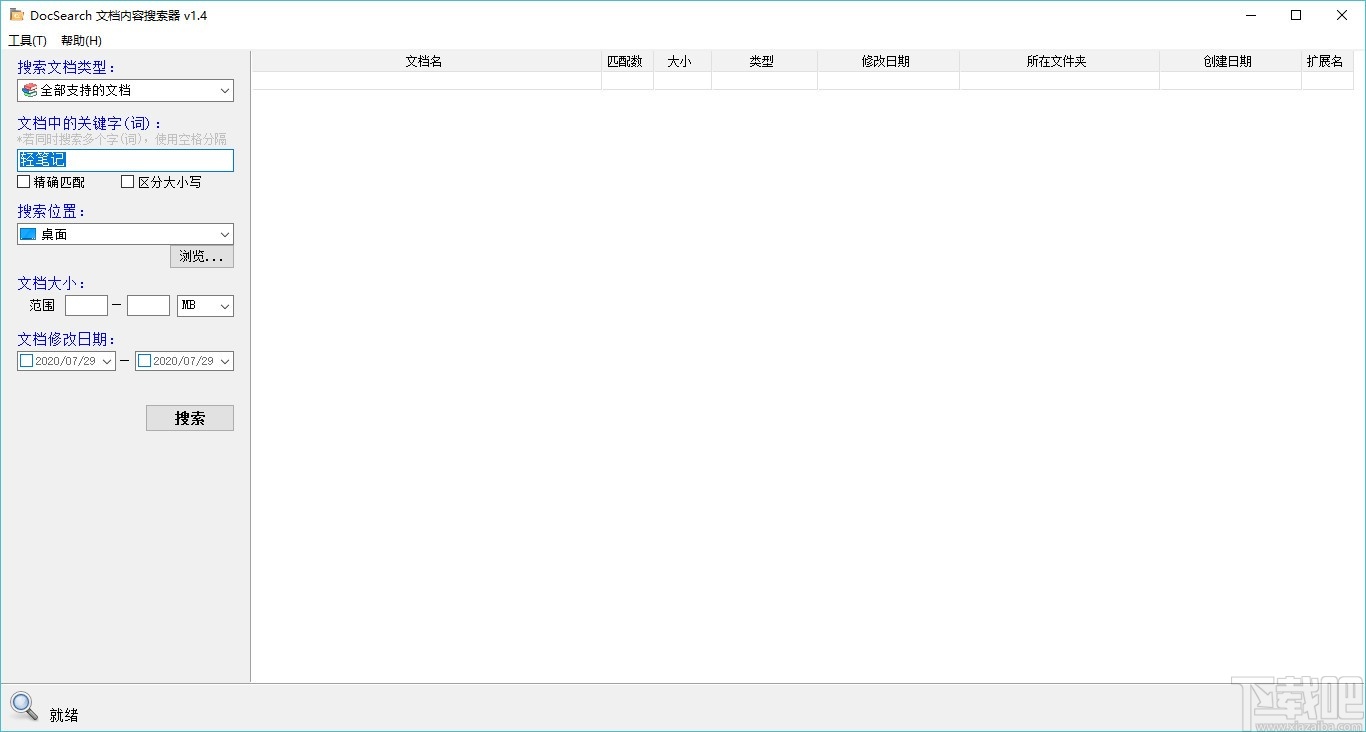
Task: Click the 修改日期 column header
Action: [886, 61]
